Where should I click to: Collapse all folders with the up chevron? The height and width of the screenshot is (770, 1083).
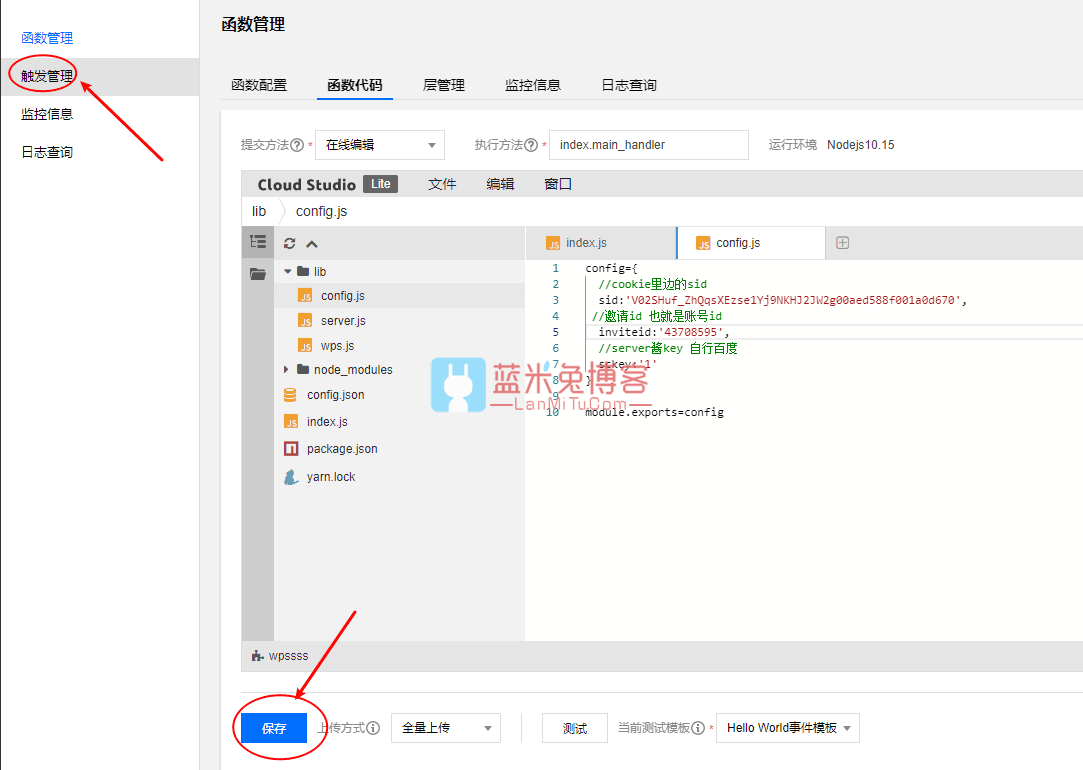(x=312, y=244)
